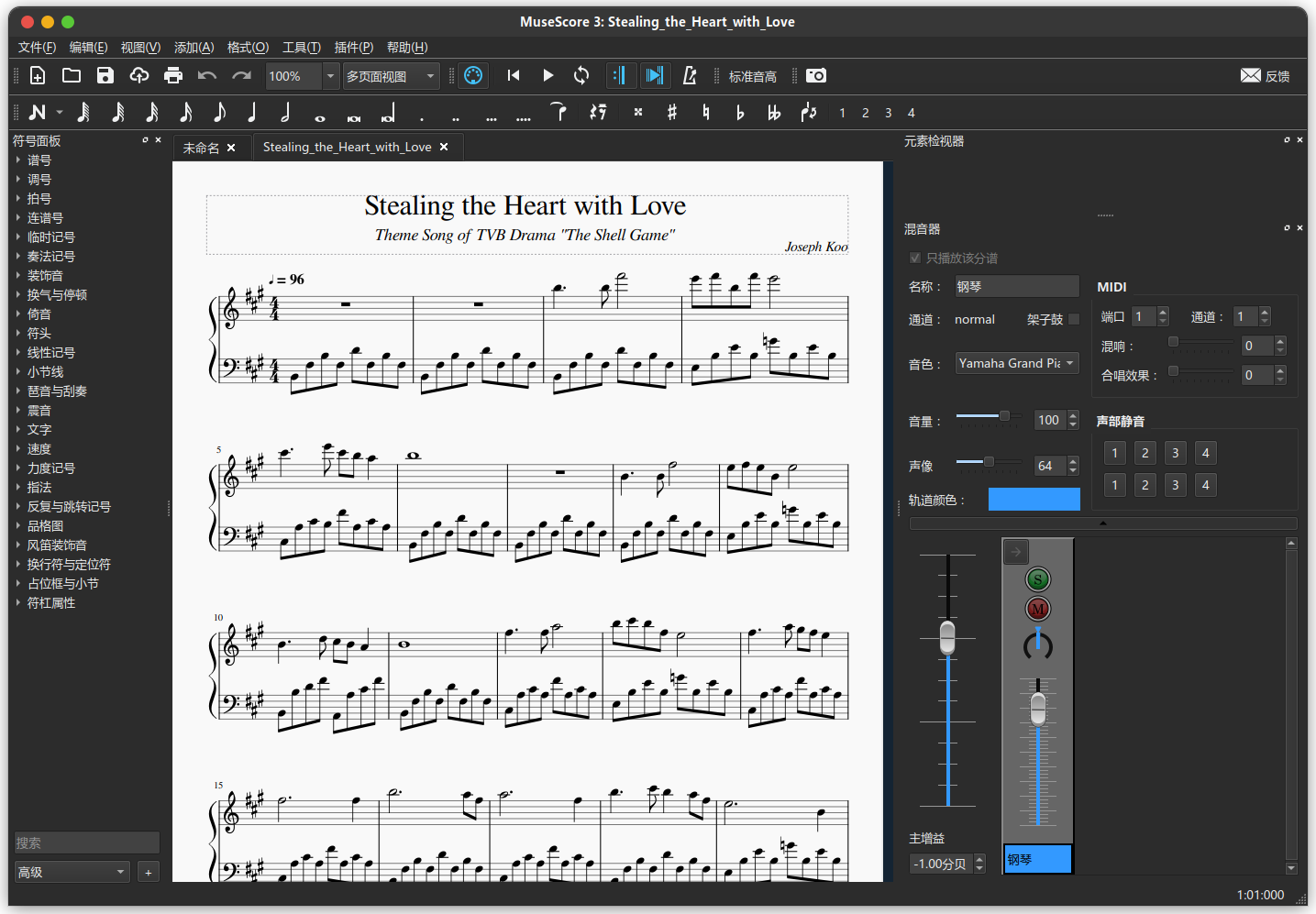Expand the 小节线 palette
1316x914 pixels.
coord(45,372)
